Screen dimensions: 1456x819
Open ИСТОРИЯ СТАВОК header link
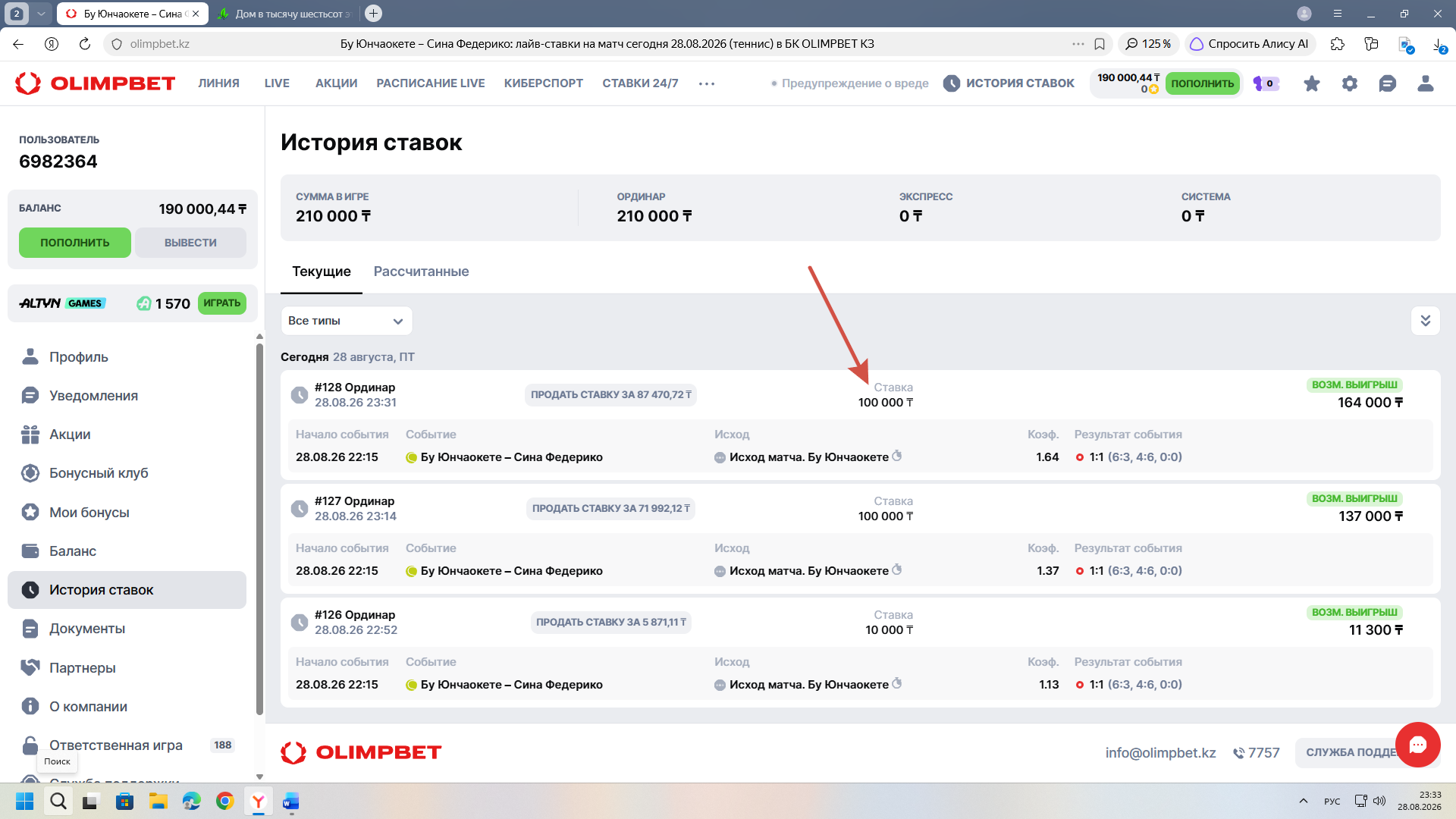1009,83
